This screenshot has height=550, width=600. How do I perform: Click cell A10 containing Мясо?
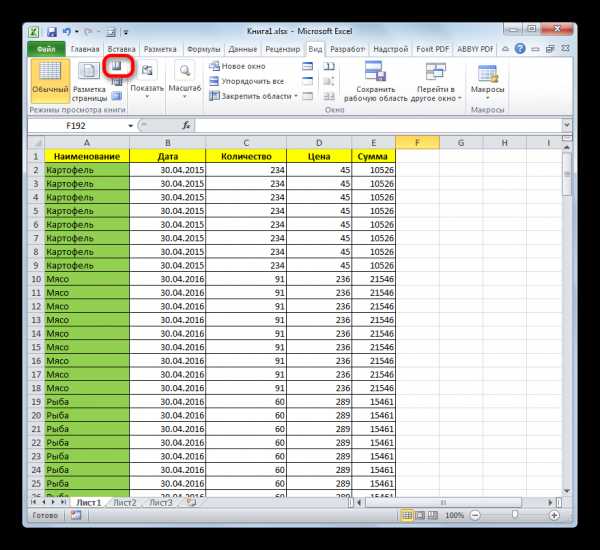click(87, 279)
